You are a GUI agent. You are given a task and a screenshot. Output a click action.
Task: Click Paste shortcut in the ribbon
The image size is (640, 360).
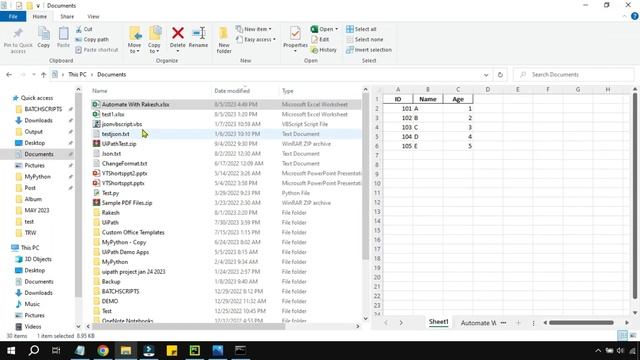(97, 50)
